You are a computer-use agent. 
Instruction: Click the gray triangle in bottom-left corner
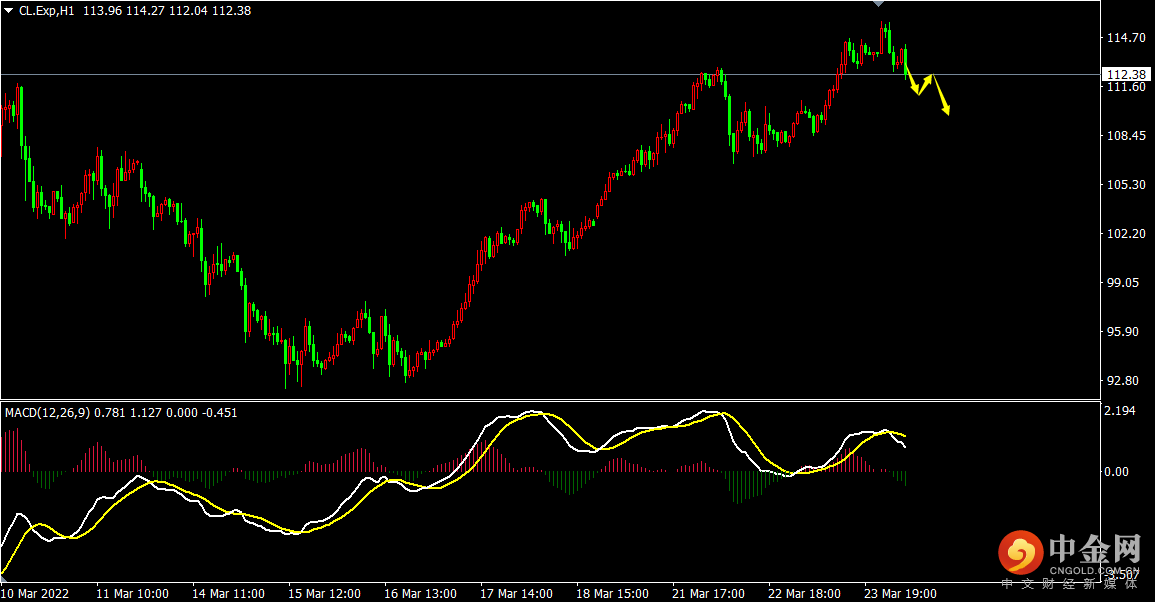coord(5,577)
